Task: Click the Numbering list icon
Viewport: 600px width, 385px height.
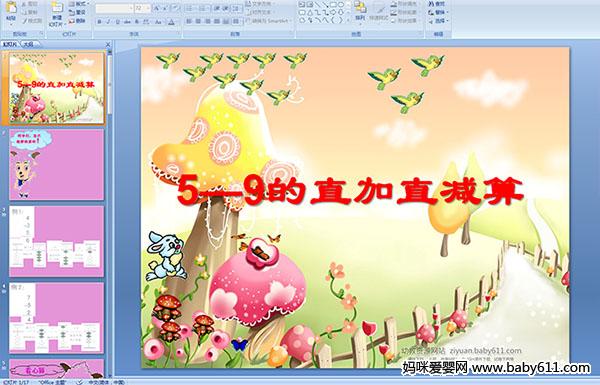Action: coord(202,8)
